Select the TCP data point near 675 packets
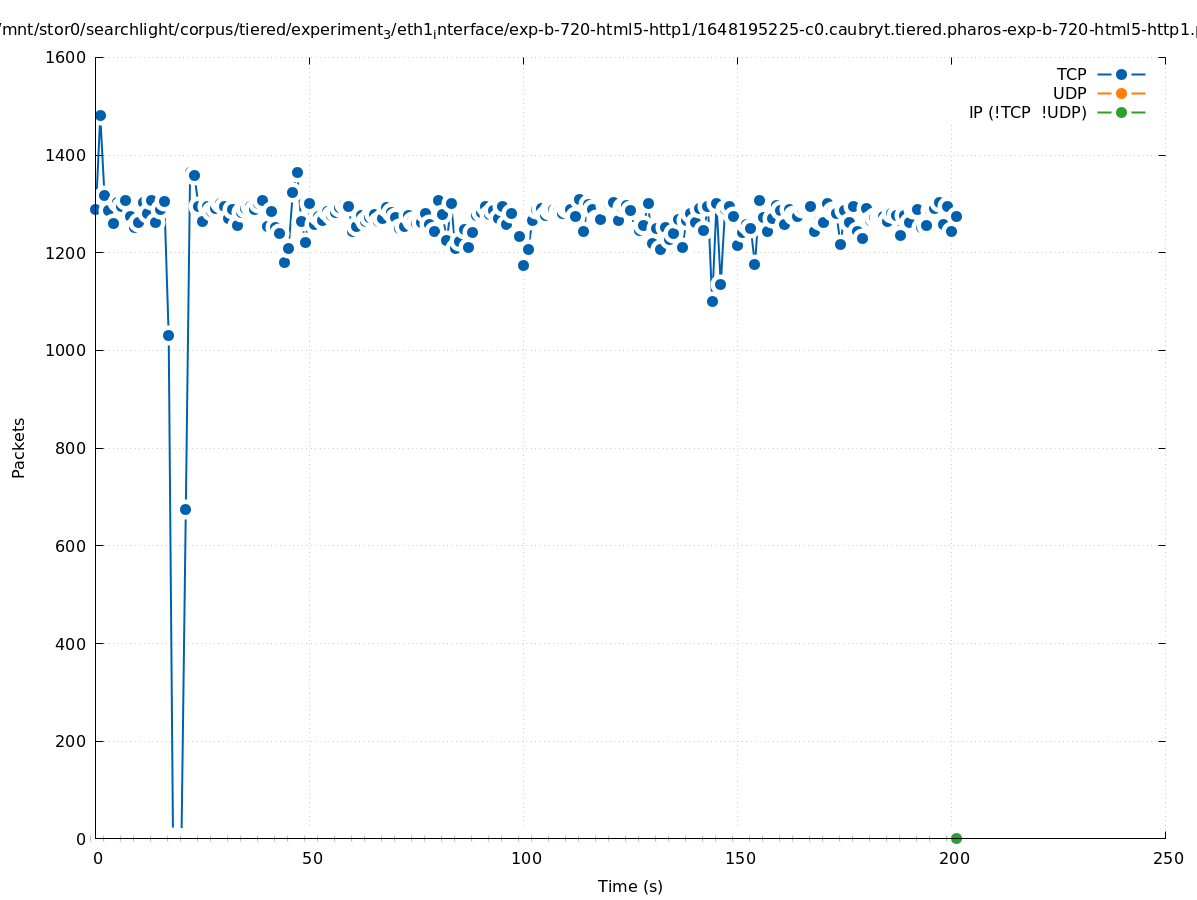This screenshot has width=1197, height=900. pyautogui.click(x=185, y=509)
